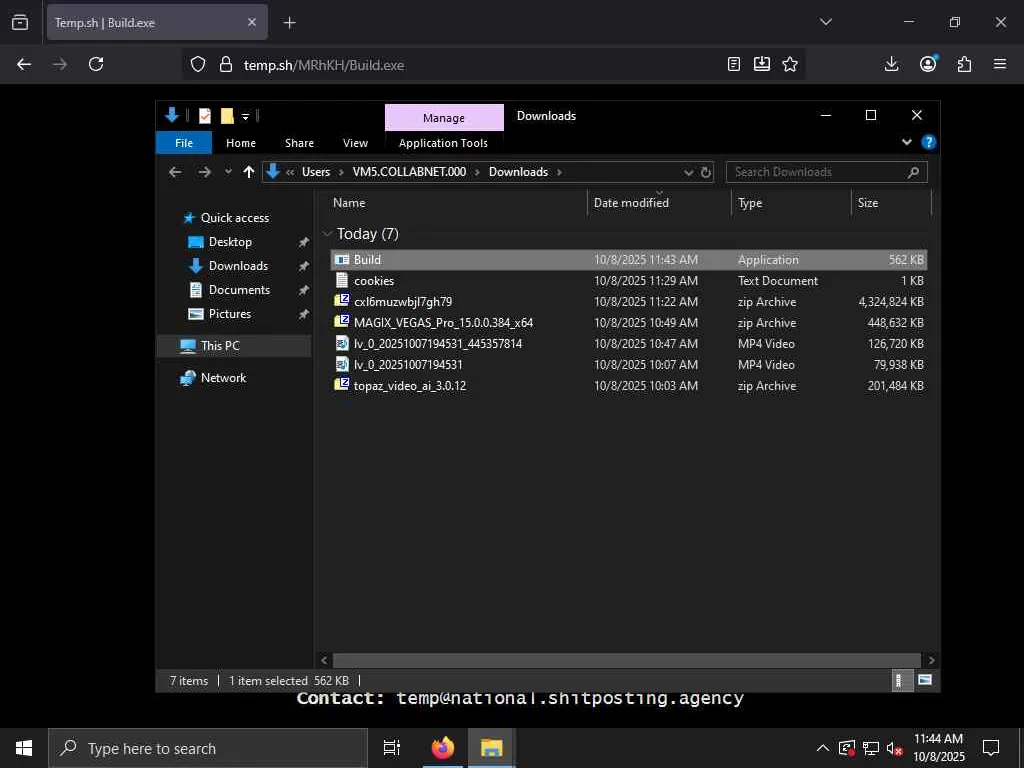Show hidden system tray icons
The image size is (1024, 768).
pyautogui.click(x=823, y=748)
